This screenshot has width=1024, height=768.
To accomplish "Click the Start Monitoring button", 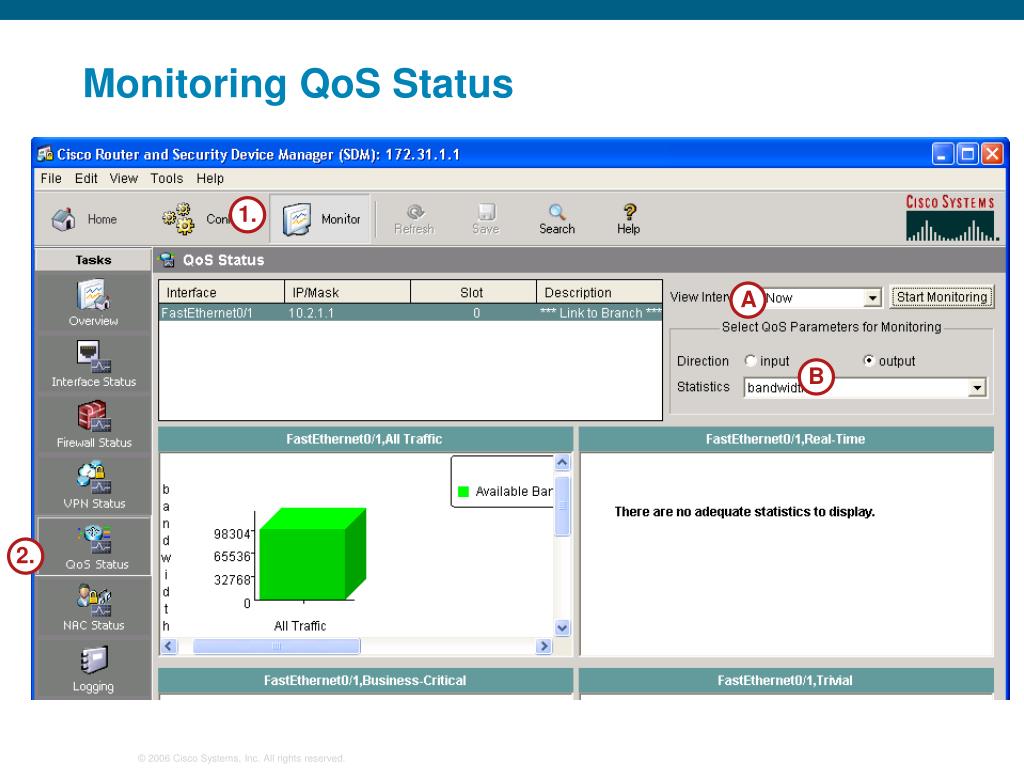I will point(942,297).
